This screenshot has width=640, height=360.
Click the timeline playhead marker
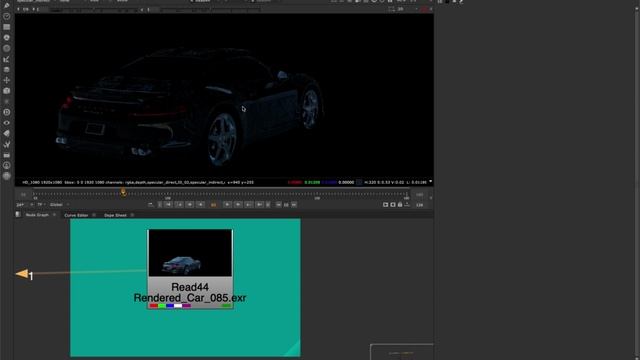[x=123, y=192]
